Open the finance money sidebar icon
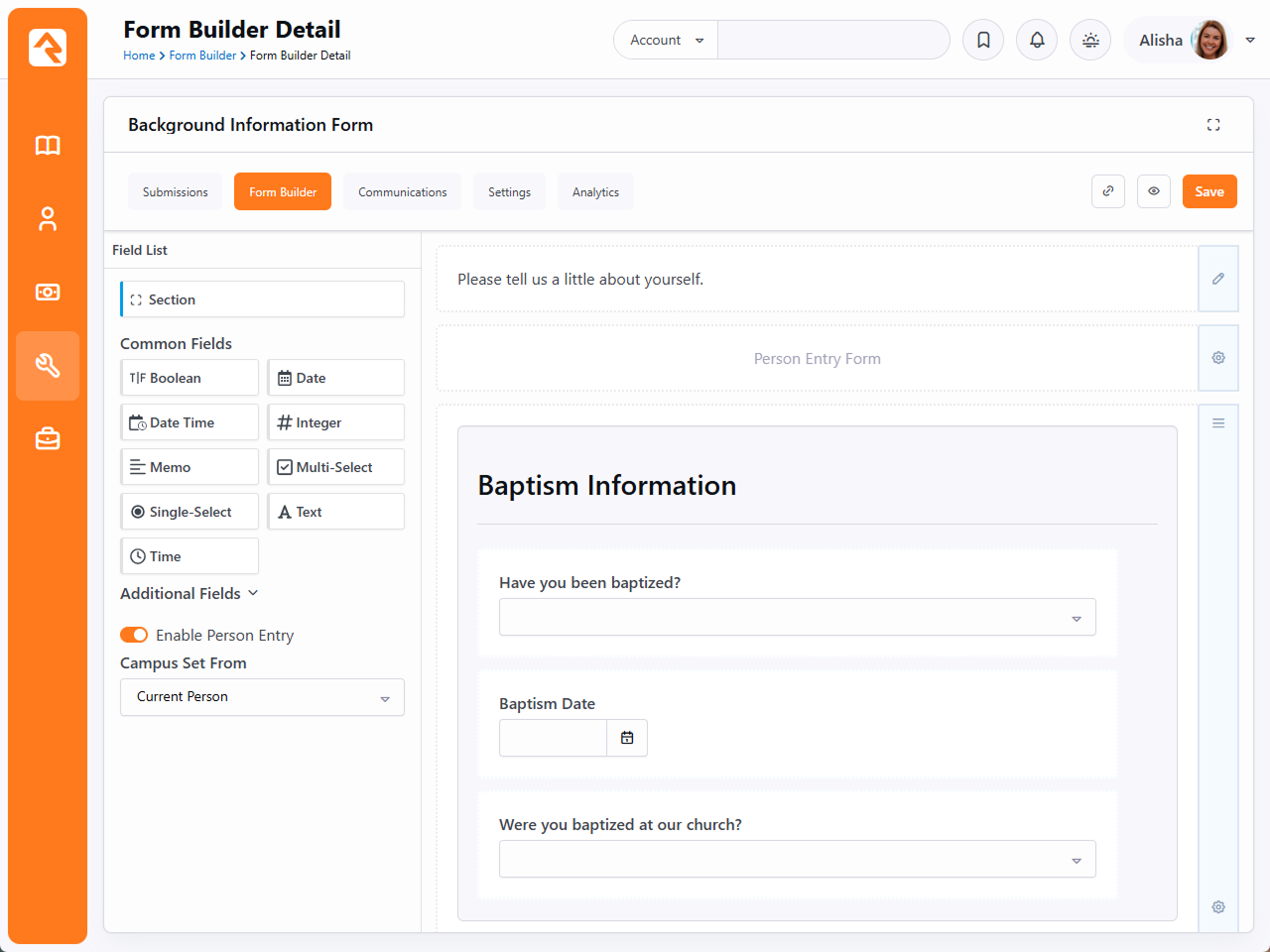 click(48, 293)
